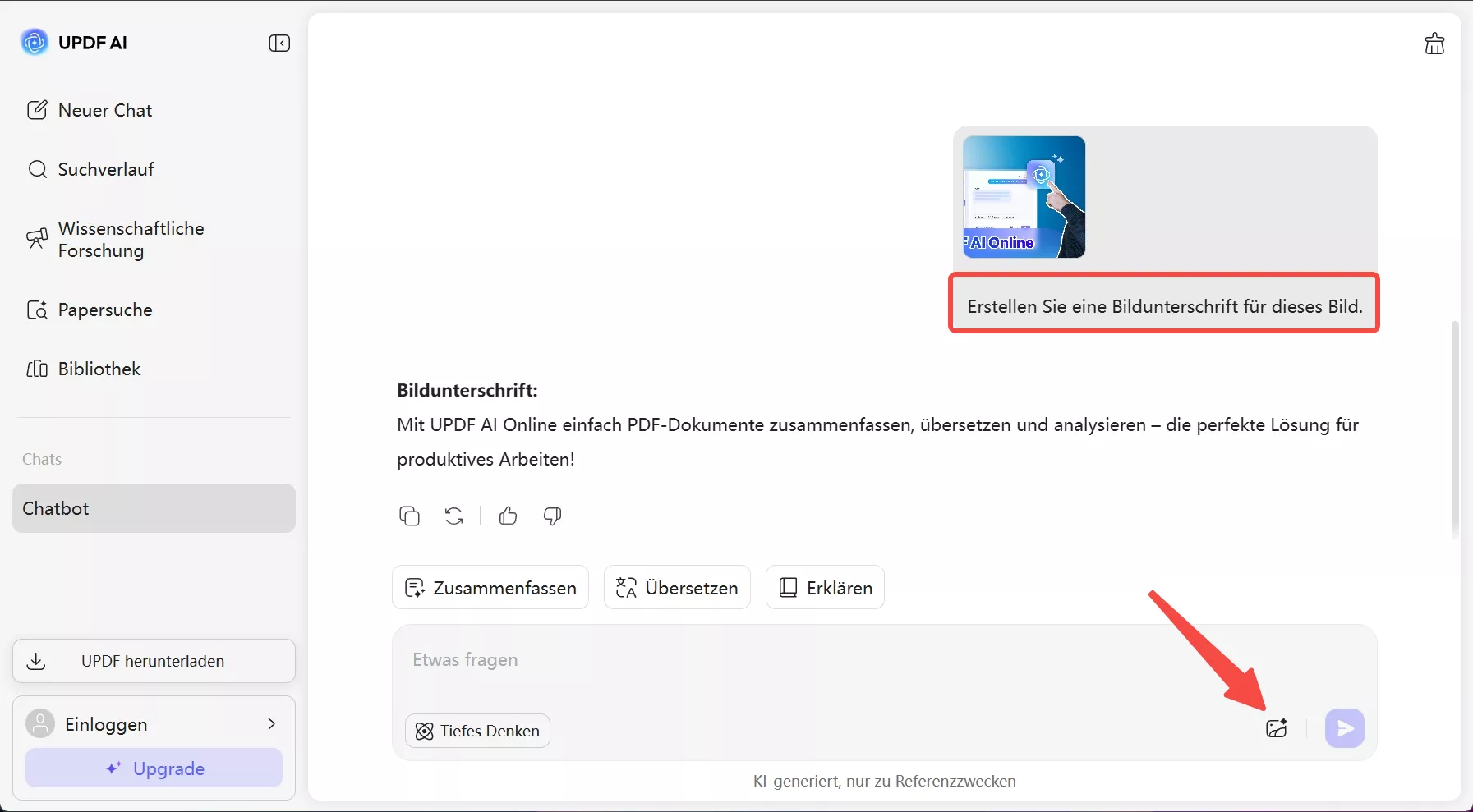Click the Upgrade button

pos(154,768)
